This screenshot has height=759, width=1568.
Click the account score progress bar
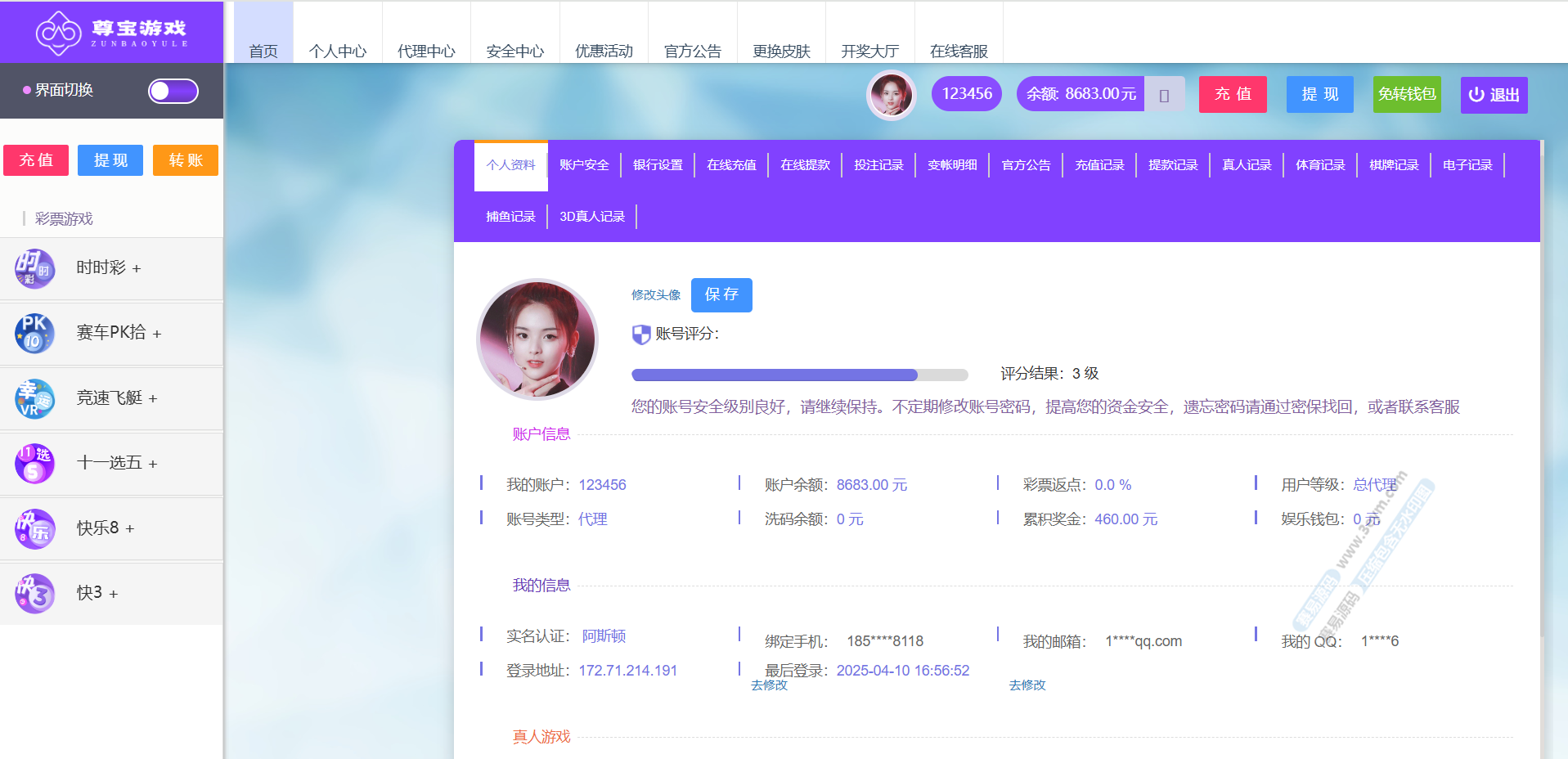(x=799, y=375)
